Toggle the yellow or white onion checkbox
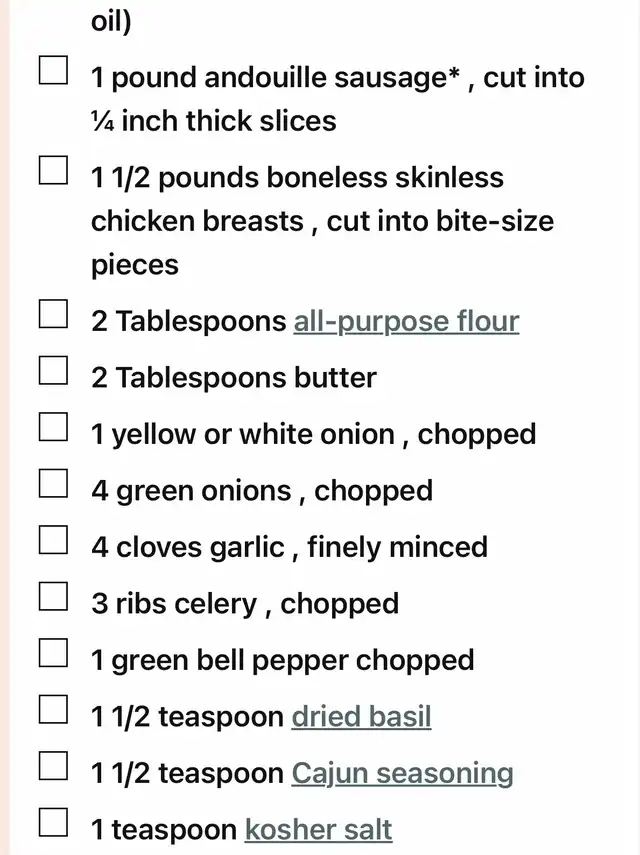 (53, 429)
